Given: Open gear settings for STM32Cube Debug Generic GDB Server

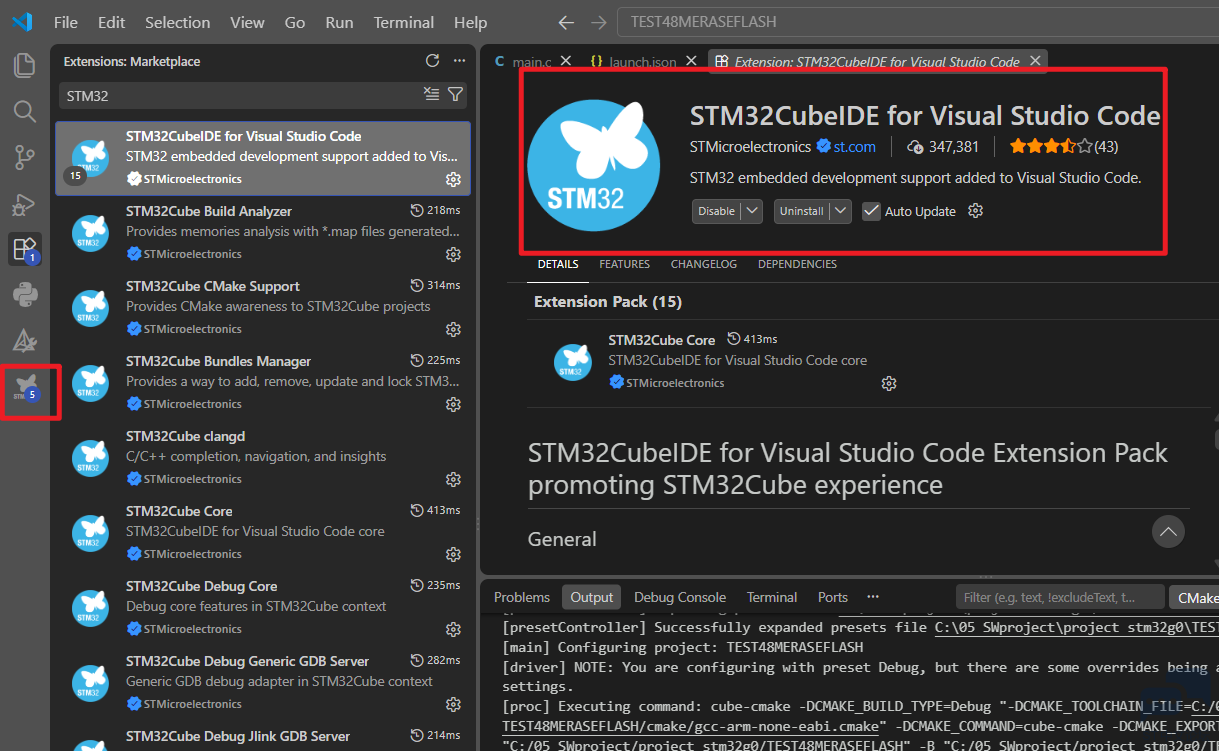Looking at the screenshot, I should (x=453, y=704).
